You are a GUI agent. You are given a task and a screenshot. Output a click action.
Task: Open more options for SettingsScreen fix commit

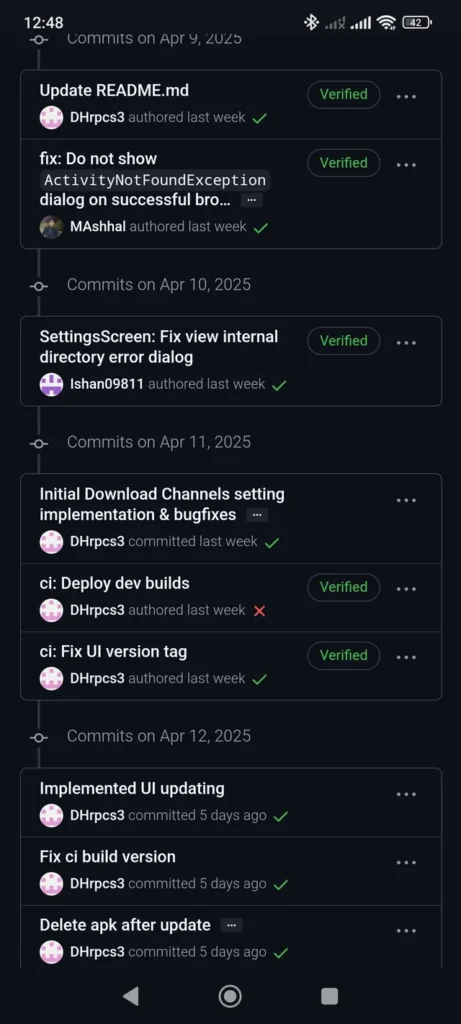(x=406, y=342)
